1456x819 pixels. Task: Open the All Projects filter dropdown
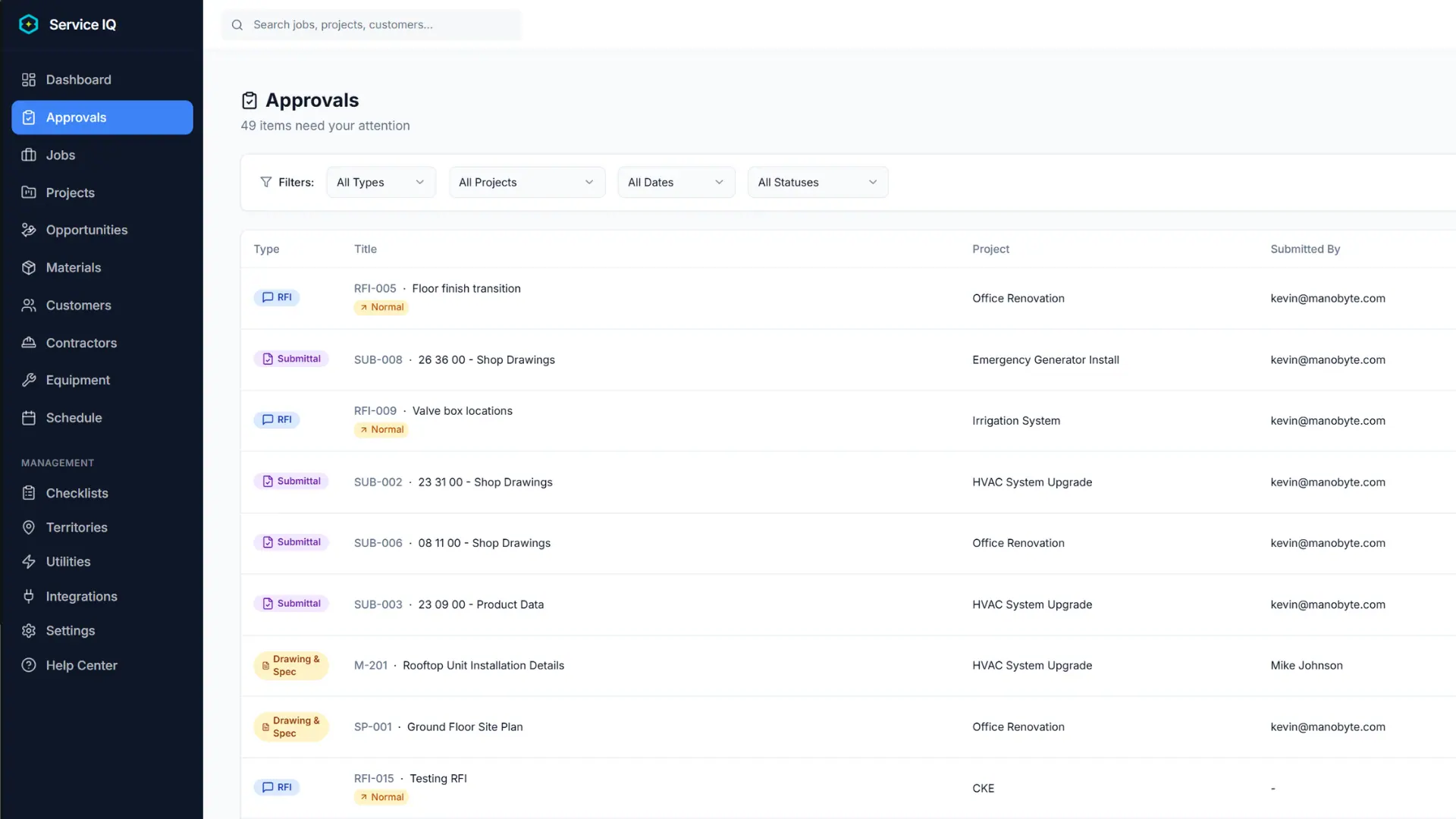(527, 182)
